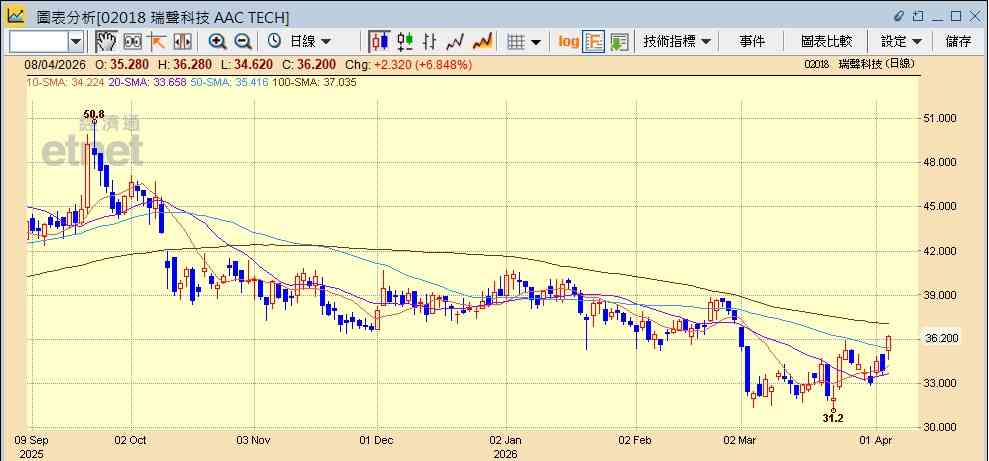This screenshot has width=989, height=461.
Task: Select the hand pan tool
Action: (x=107, y=42)
